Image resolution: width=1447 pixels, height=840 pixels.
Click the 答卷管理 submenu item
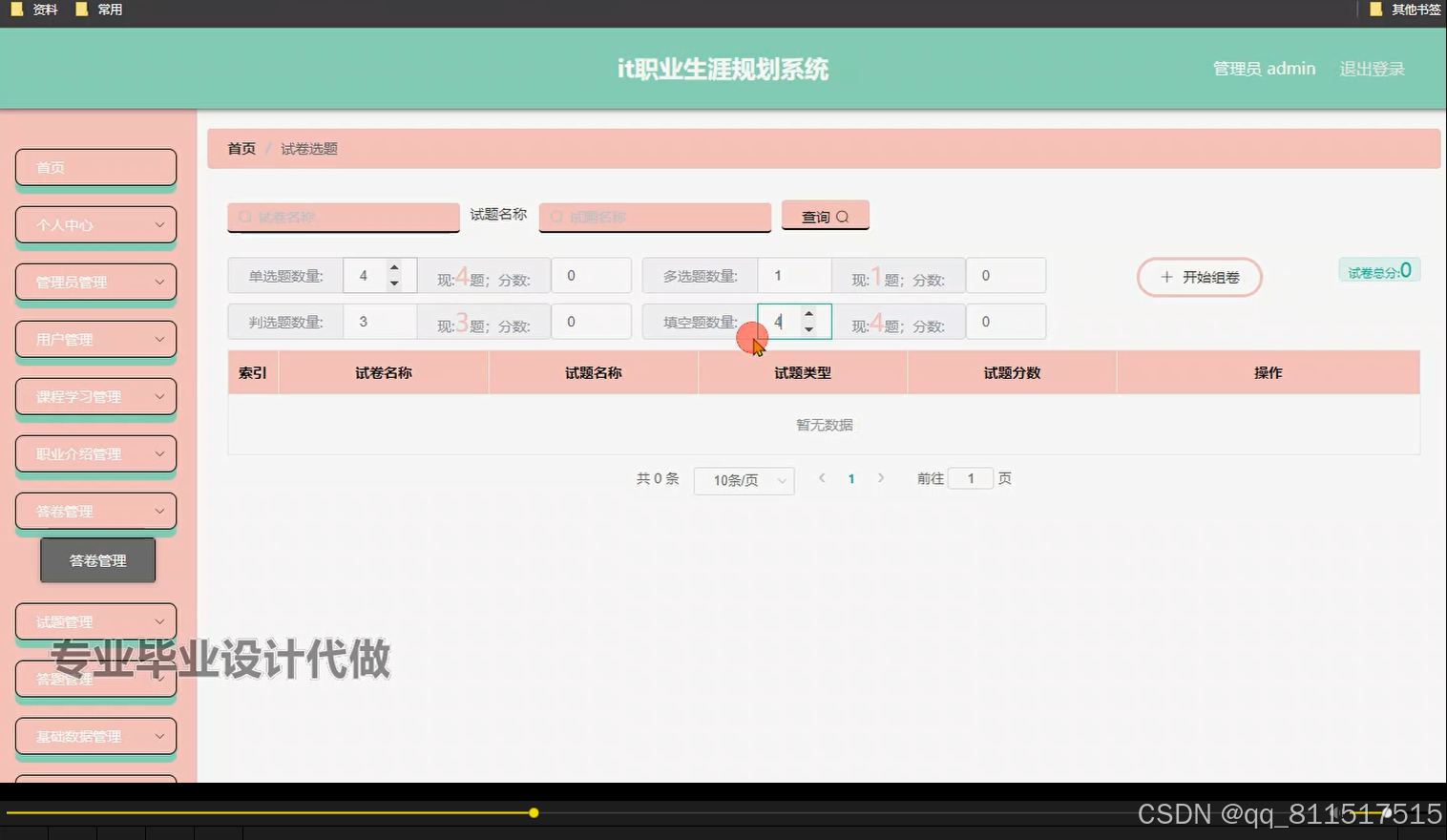(x=97, y=560)
